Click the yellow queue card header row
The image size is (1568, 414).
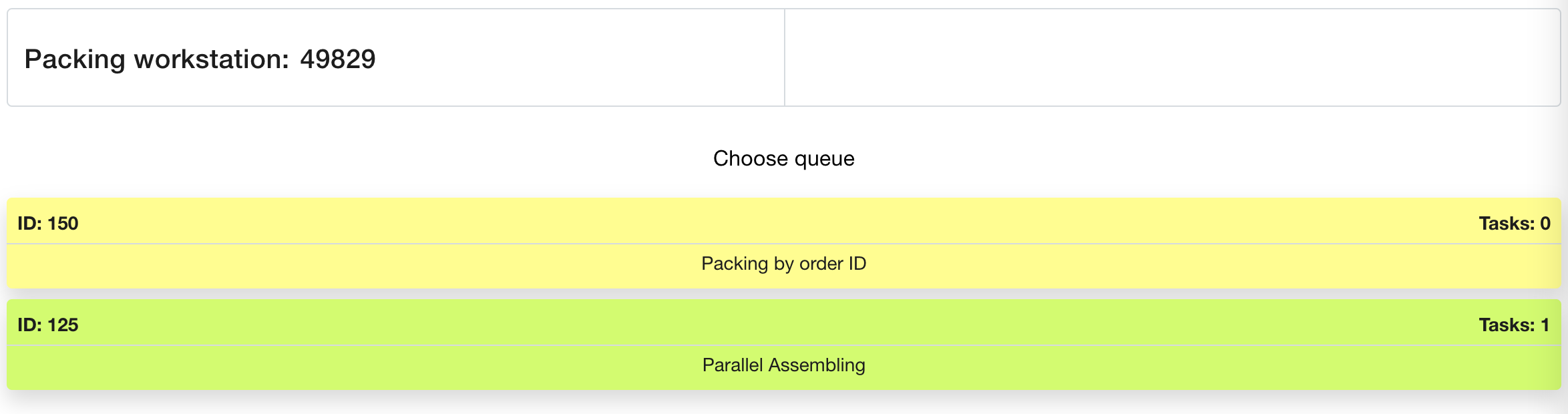(784, 222)
